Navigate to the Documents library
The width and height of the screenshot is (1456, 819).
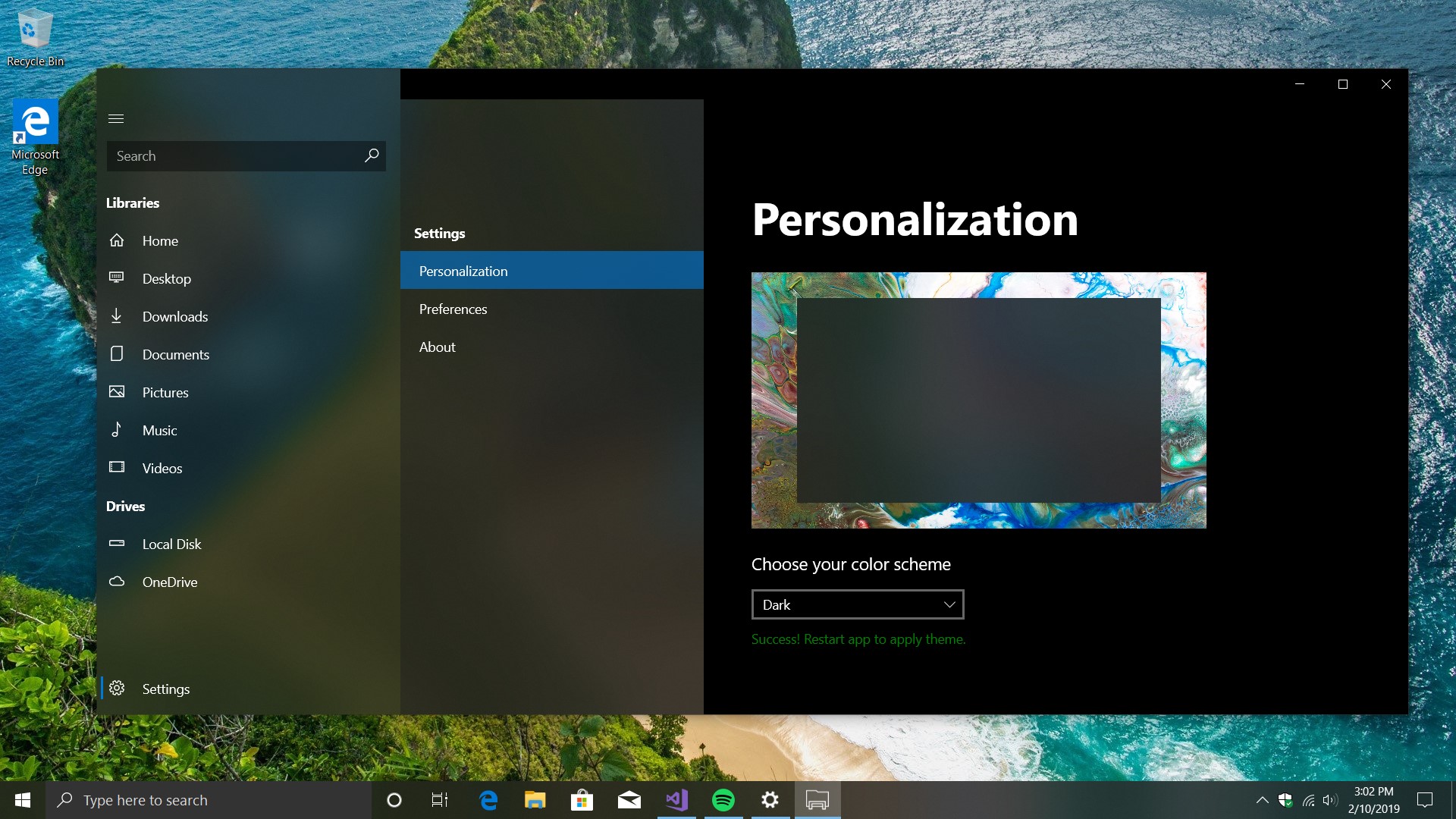click(175, 354)
